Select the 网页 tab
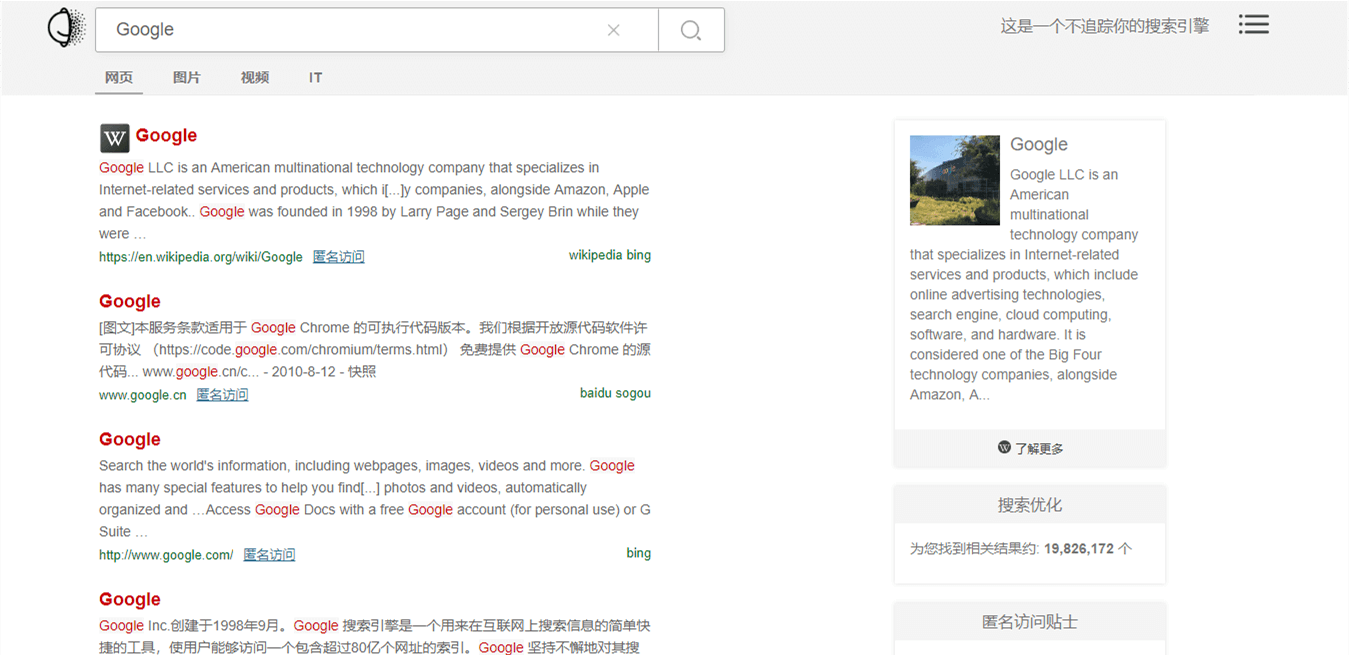Viewport: 1349px width, 655px height. 119,78
